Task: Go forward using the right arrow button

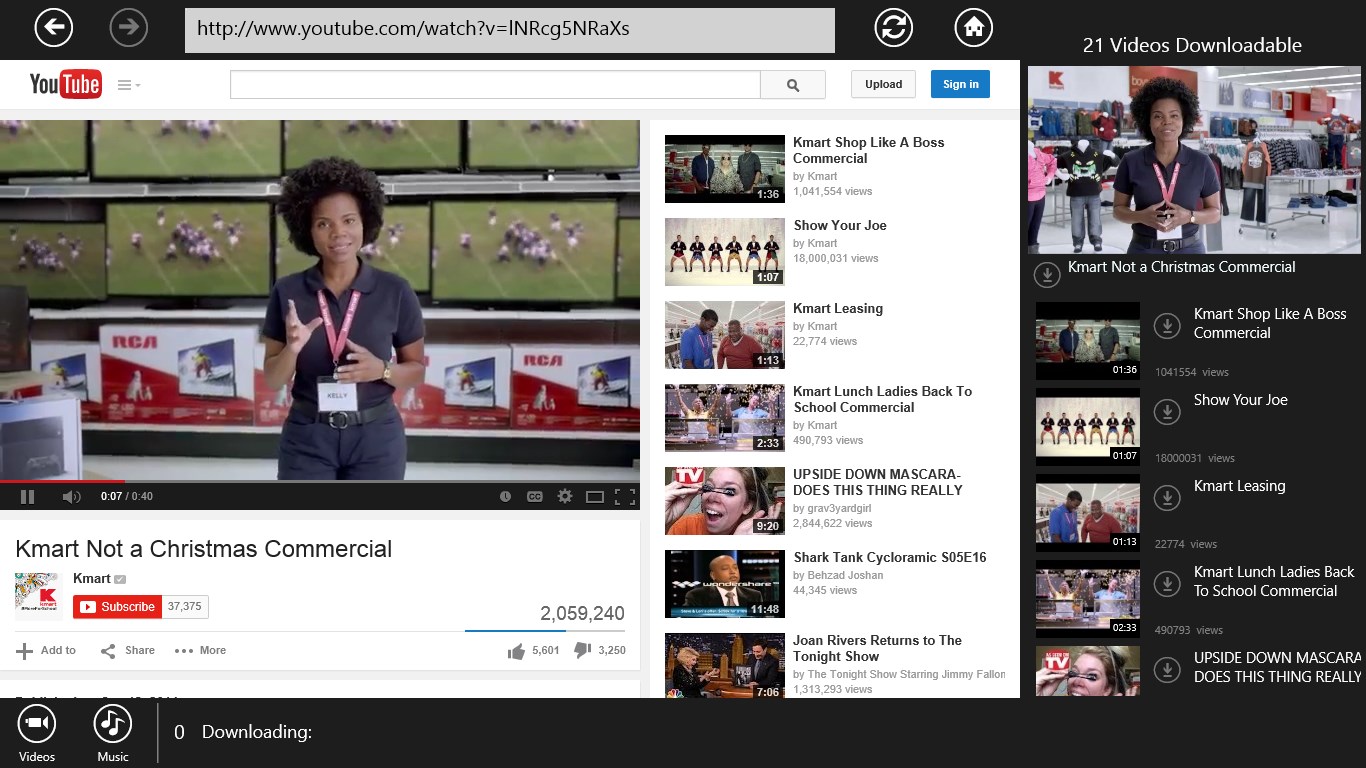Action: tap(128, 28)
